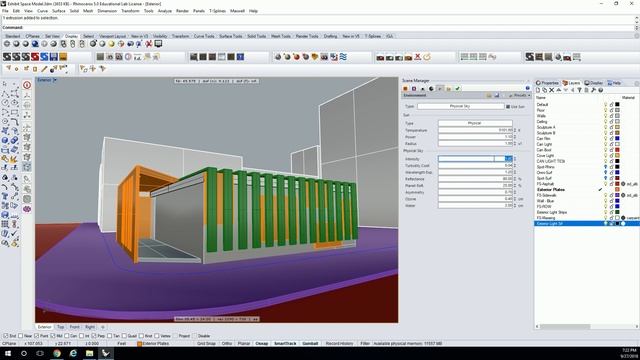Image resolution: width=640 pixels, height=360 pixels.
Task: Click the red X camera icon in toolbar
Action: 417,57
